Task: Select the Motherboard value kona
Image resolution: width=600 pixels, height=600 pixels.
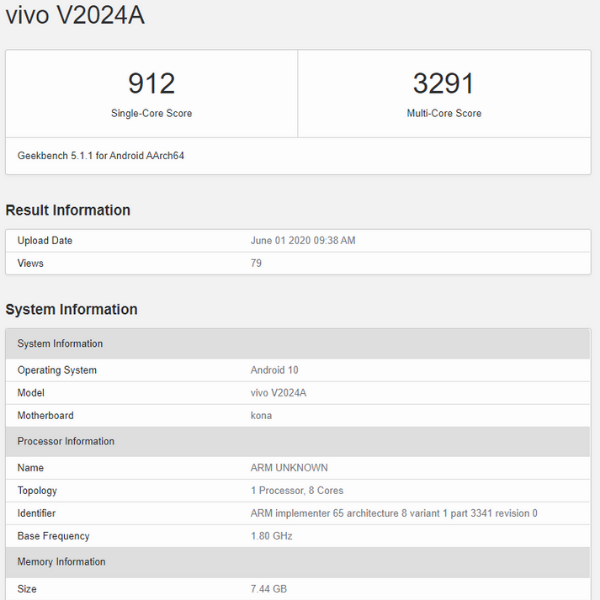Action: pyautogui.click(x=261, y=415)
